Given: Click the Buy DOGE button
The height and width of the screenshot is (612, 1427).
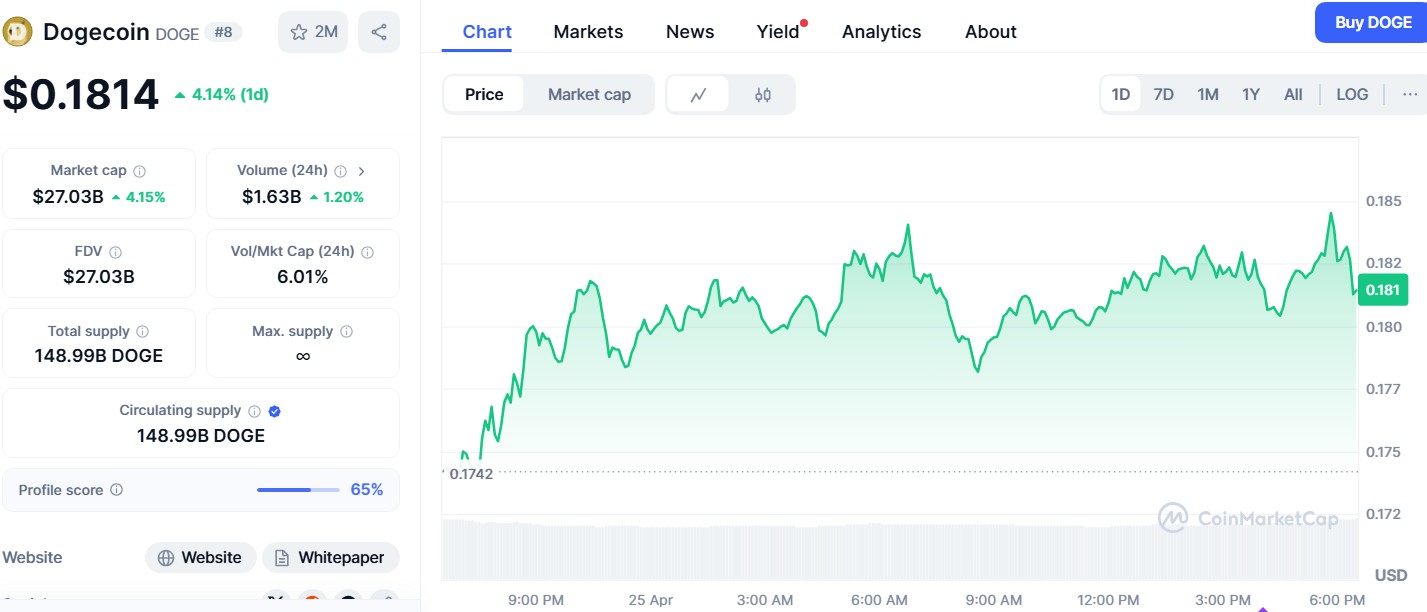Looking at the screenshot, I should [1373, 22].
